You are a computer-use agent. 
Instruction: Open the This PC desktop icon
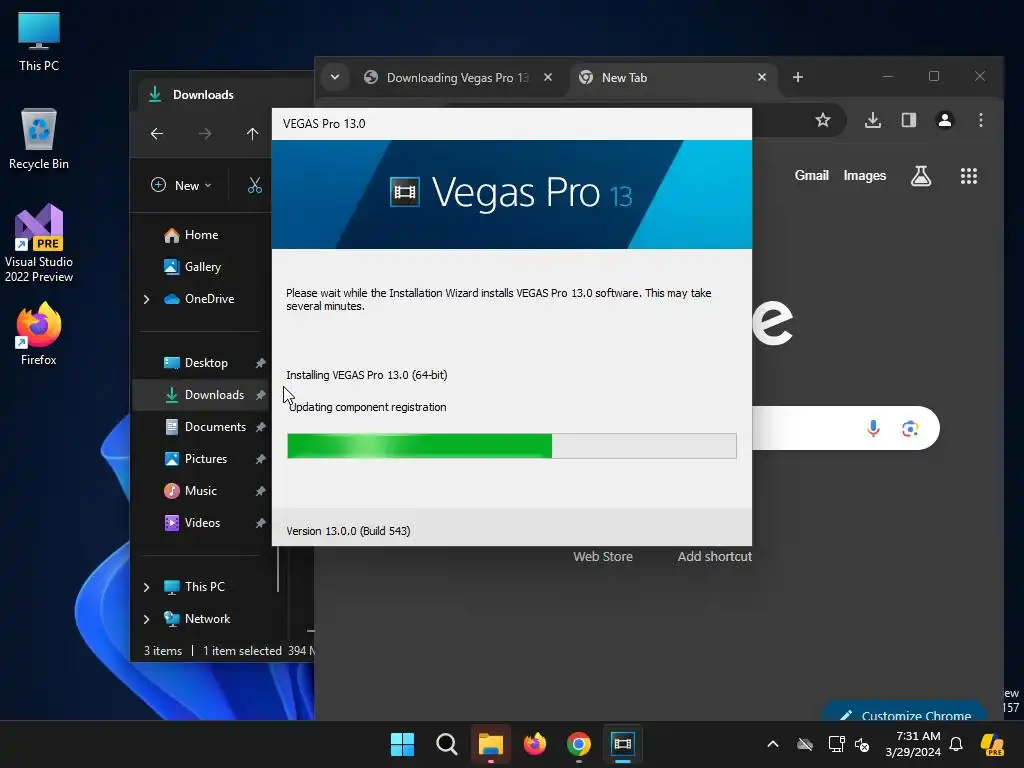click(39, 41)
